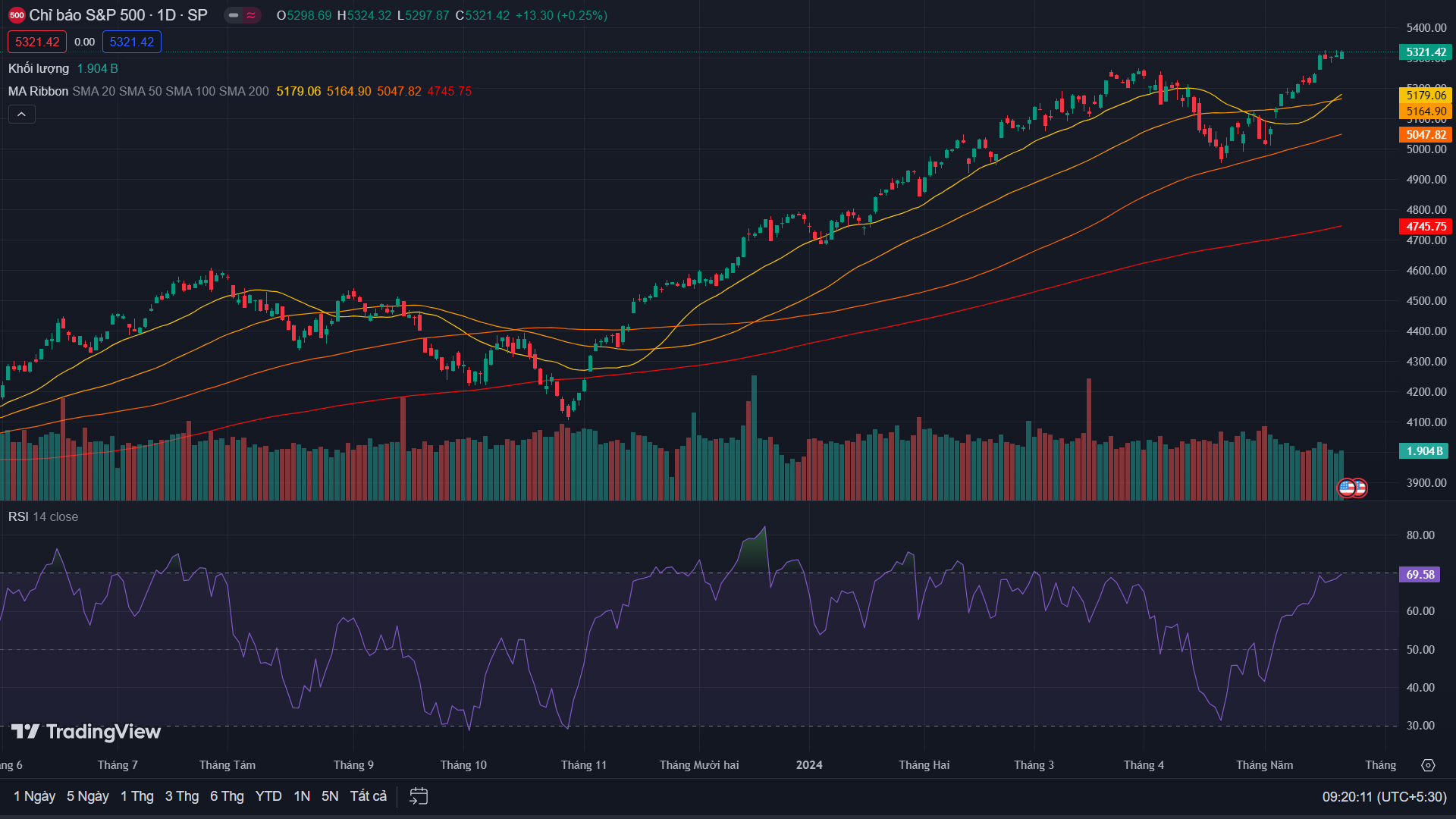Select the 1 Ngày time range
This screenshot has width=1456, height=819.
coord(34,796)
